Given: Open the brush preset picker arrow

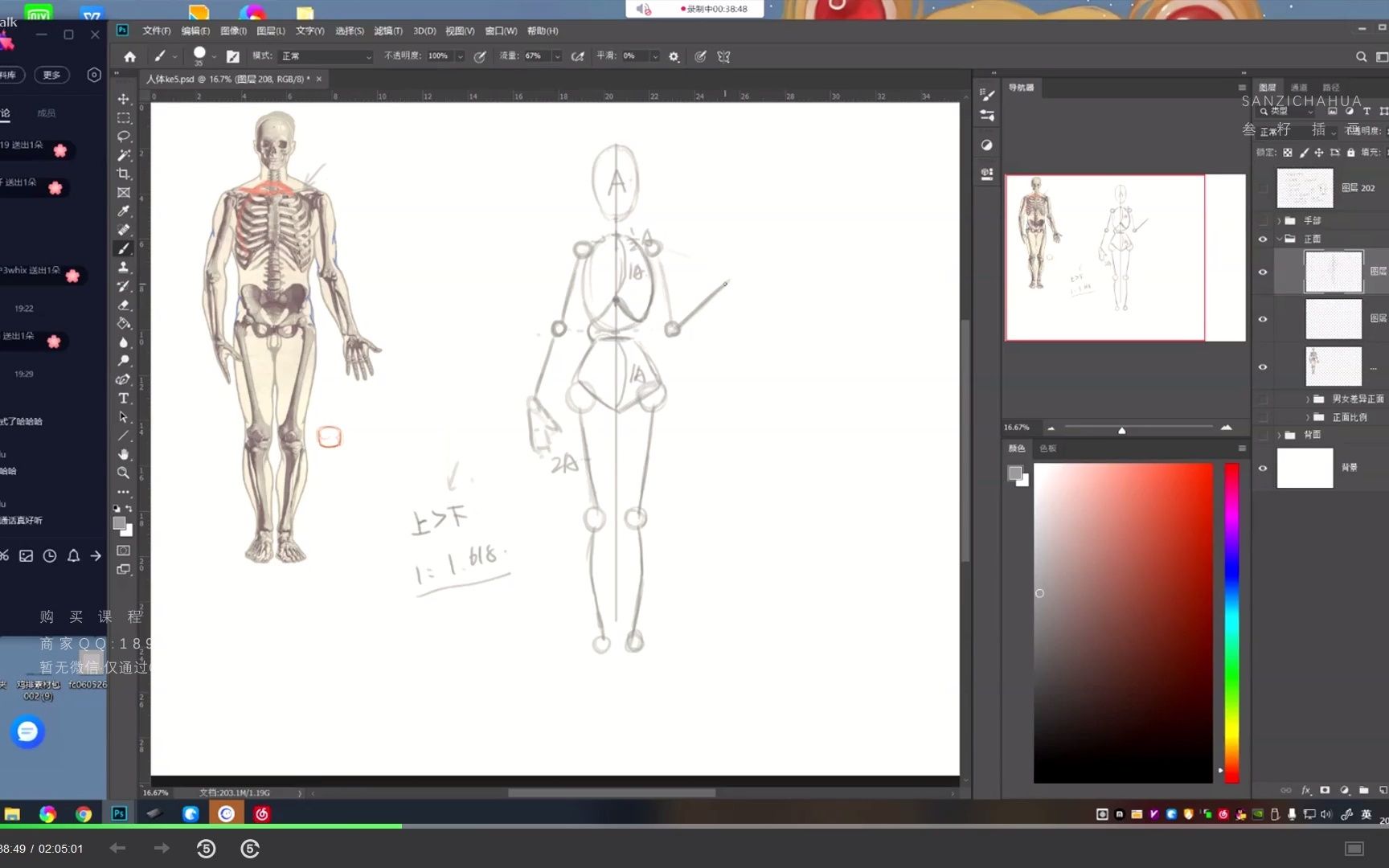Looking at the screenshot, I should 214,57.
